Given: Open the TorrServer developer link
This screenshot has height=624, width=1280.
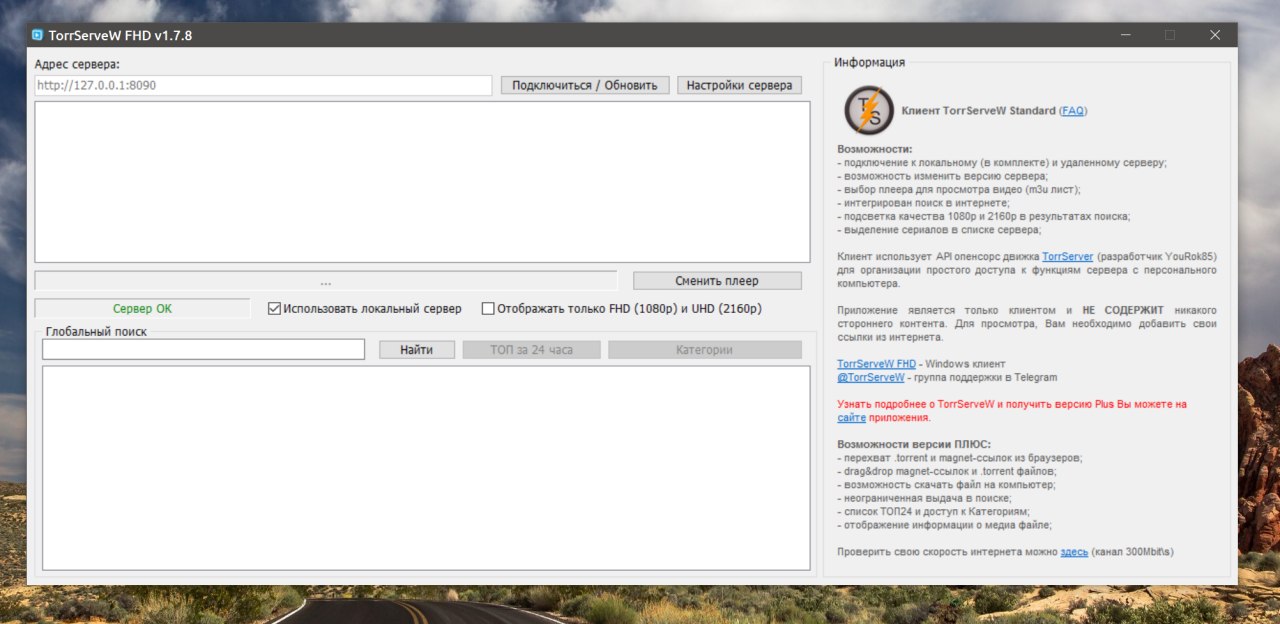Looking at the screenshot, I should pyautogui.click(x=1067, y=257).
